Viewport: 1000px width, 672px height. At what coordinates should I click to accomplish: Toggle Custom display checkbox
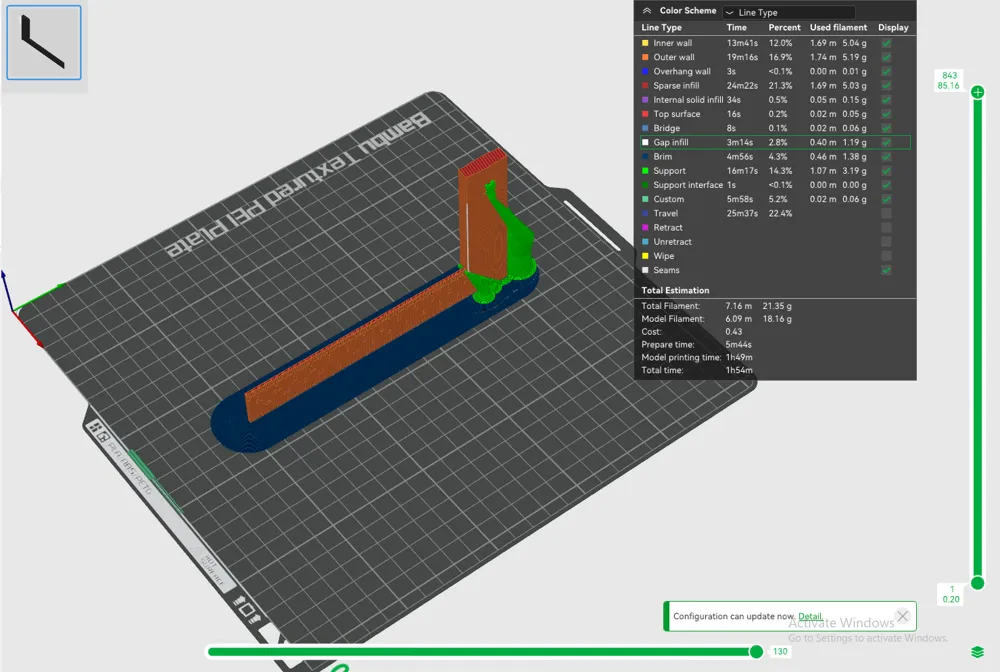tap(886, 199)
